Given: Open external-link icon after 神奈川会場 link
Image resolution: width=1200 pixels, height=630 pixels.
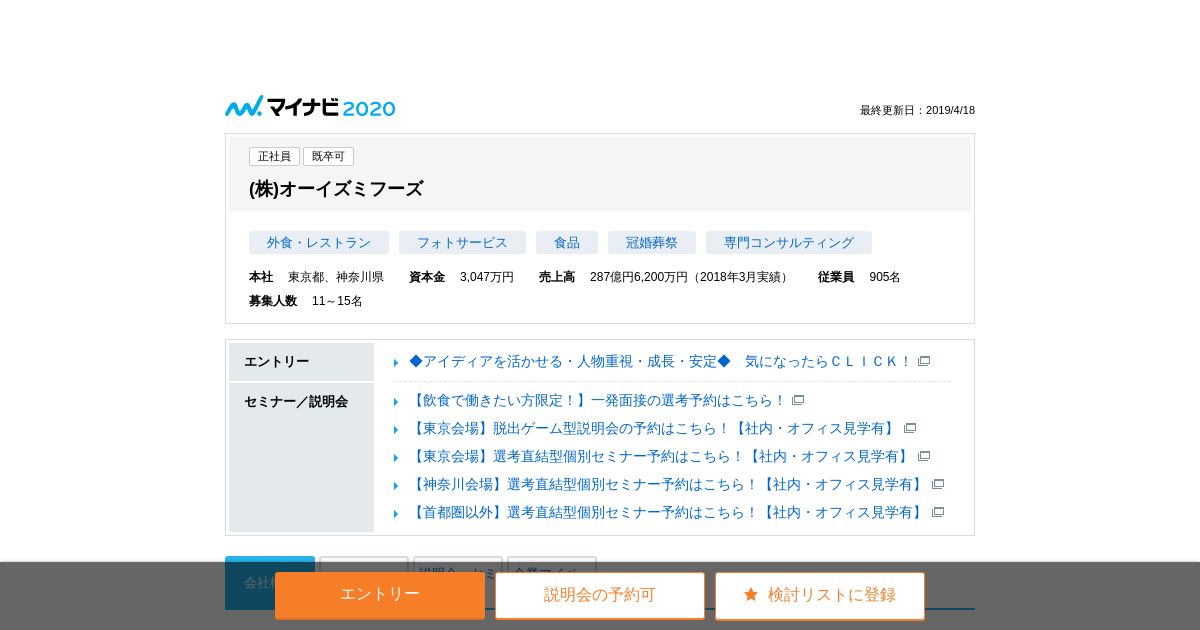Looking at the screenshot, I should coord(938,484).
